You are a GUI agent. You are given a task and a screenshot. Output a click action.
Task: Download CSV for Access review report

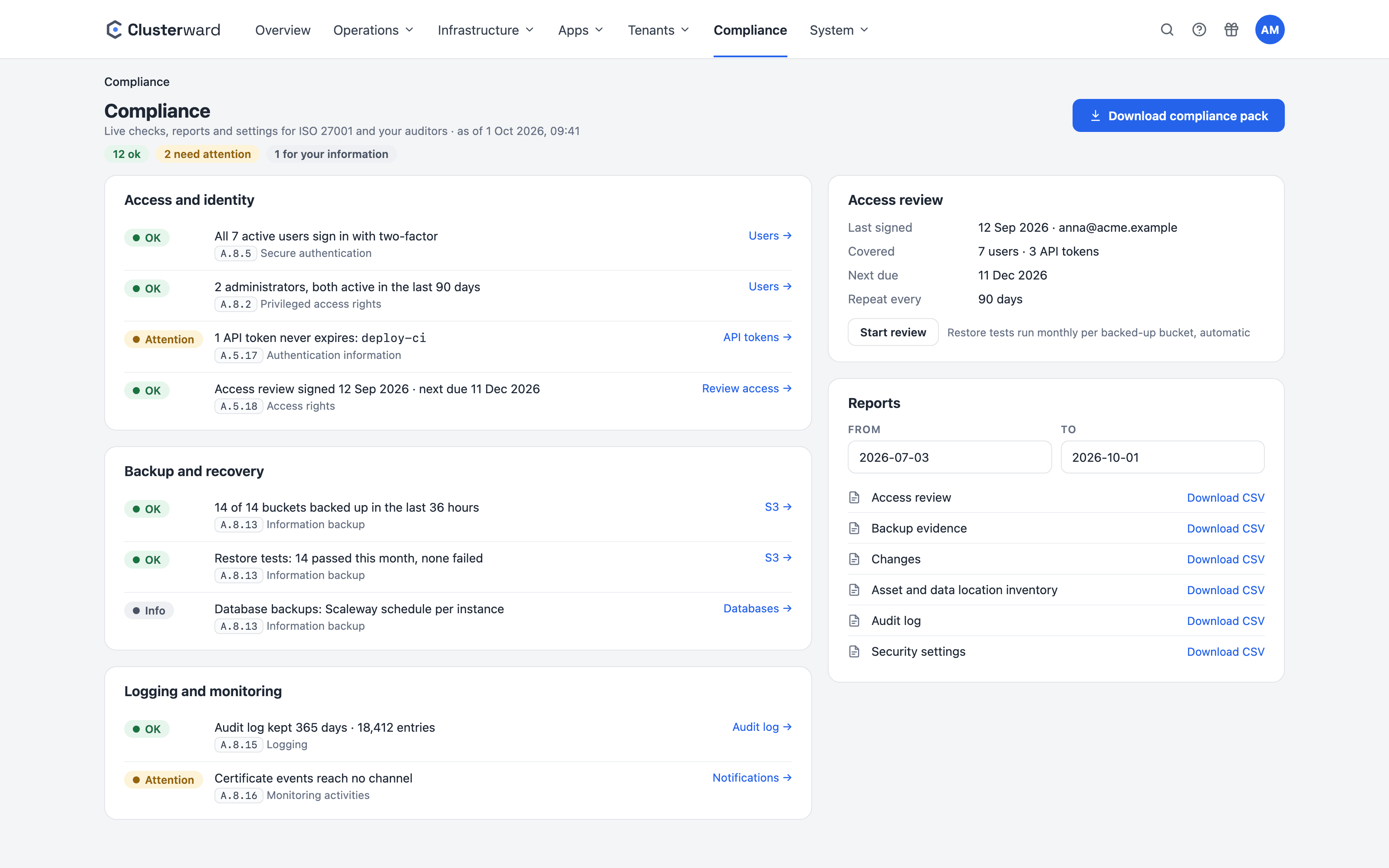[1225, 498]
